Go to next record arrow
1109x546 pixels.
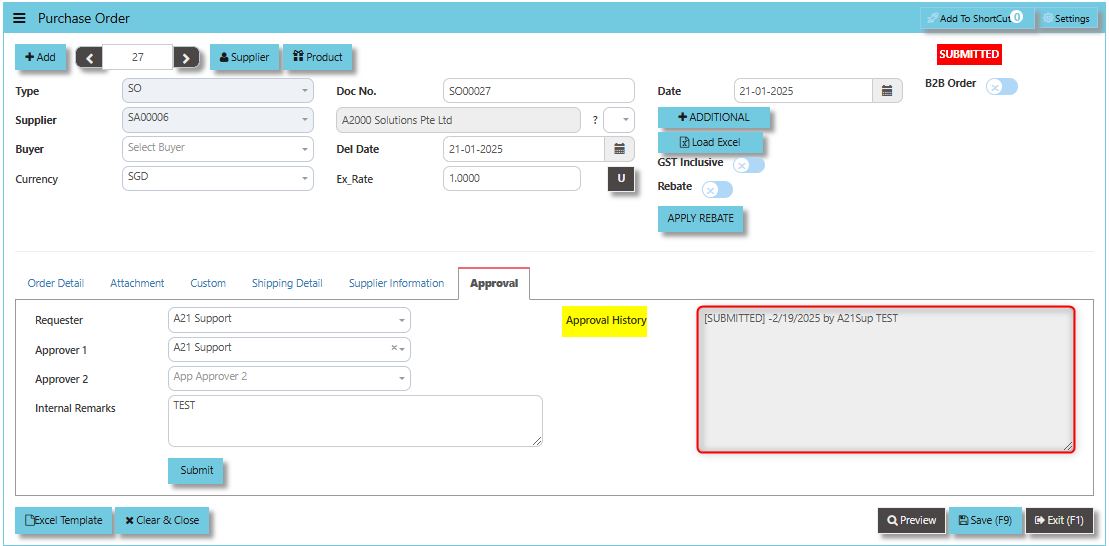[x=186, y=58]
